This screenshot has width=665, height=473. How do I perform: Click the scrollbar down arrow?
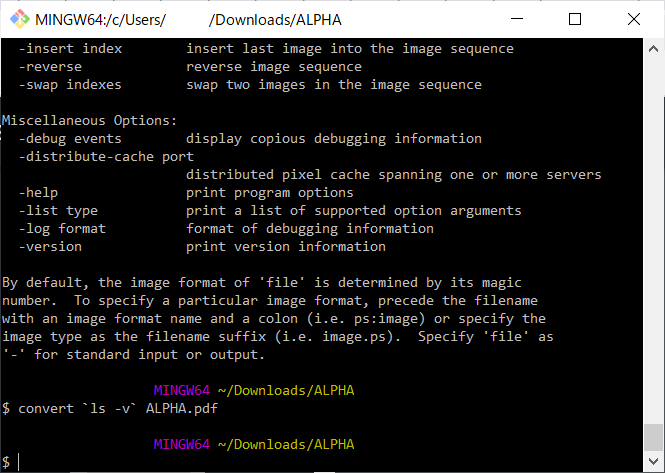(654, 462)
